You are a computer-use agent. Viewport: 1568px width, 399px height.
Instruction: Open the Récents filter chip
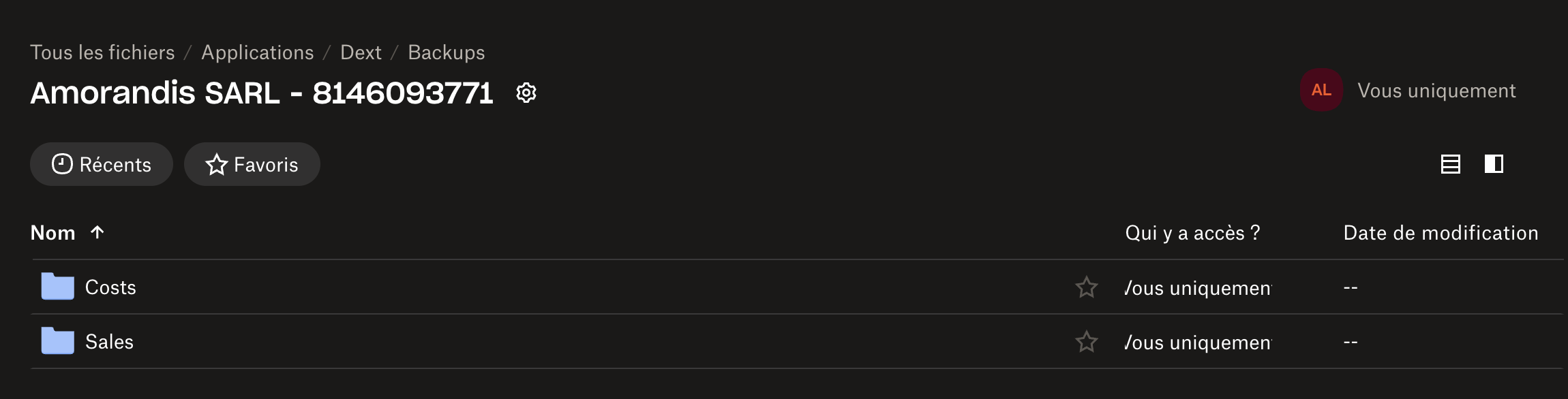click(x=102, y=164)
